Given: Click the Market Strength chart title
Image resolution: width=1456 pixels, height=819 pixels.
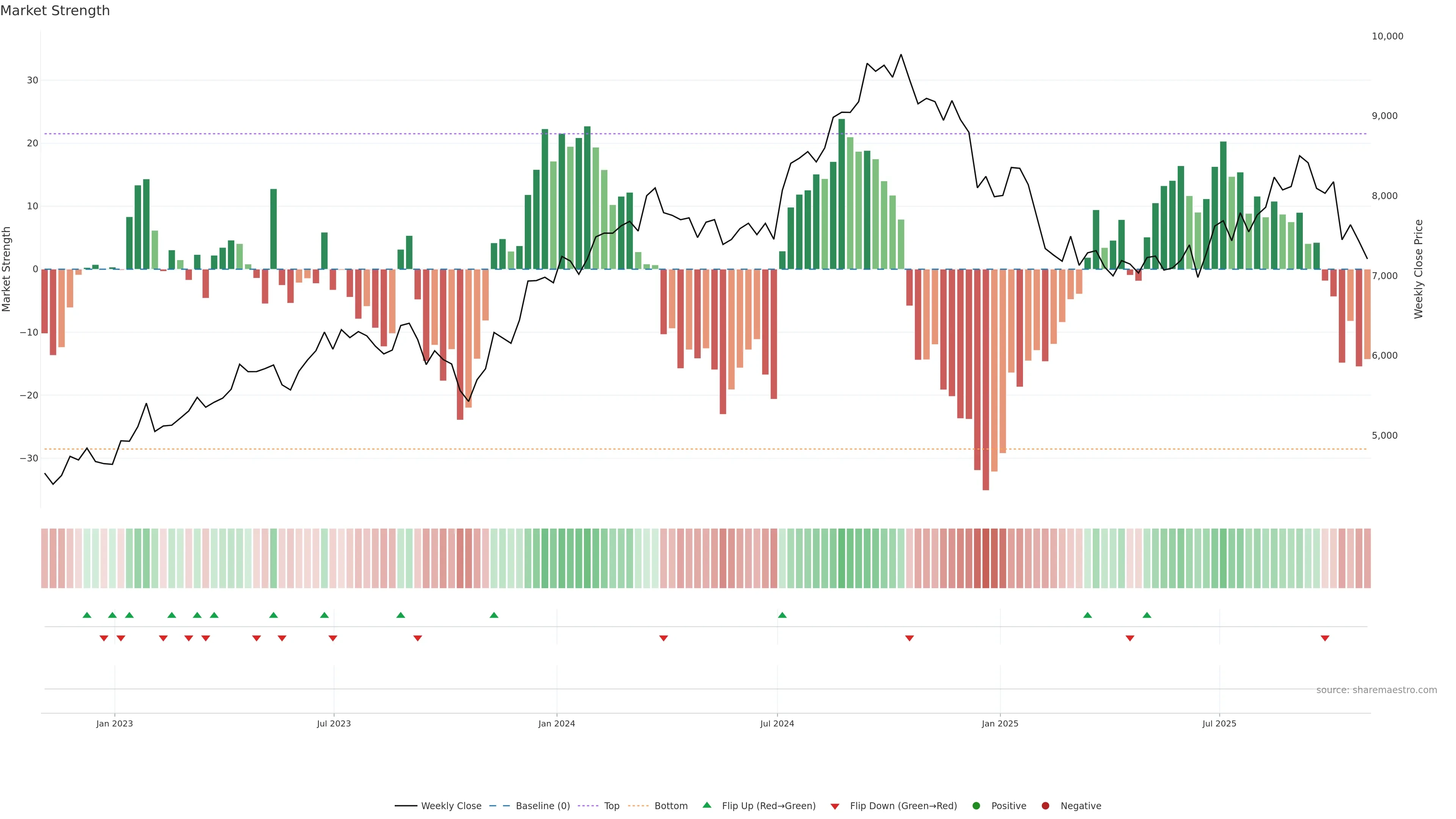Looking at the screenshot, I should 55,11.
